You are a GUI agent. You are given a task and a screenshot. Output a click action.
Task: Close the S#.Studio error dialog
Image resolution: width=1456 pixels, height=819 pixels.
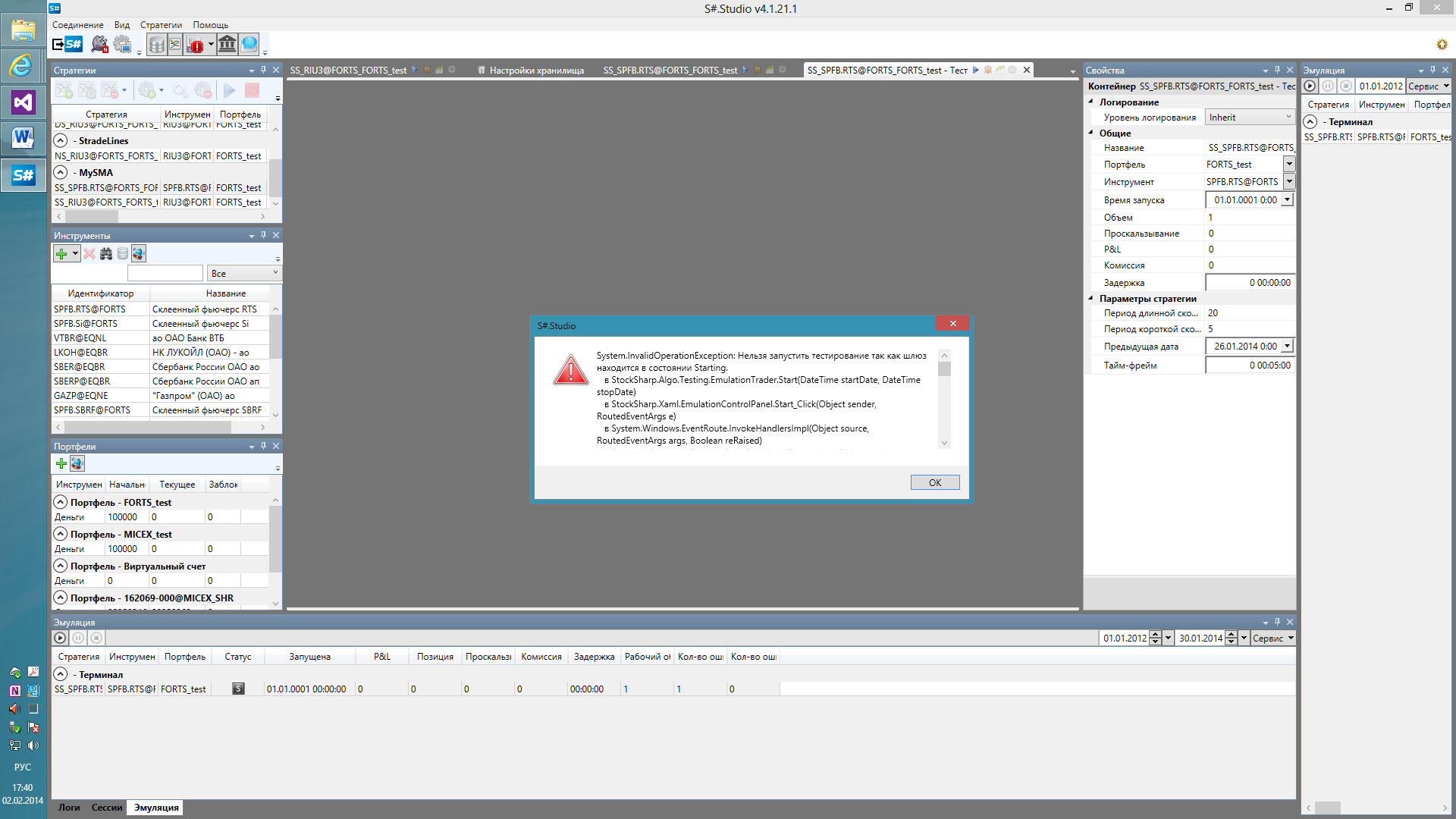pos(952,324)
